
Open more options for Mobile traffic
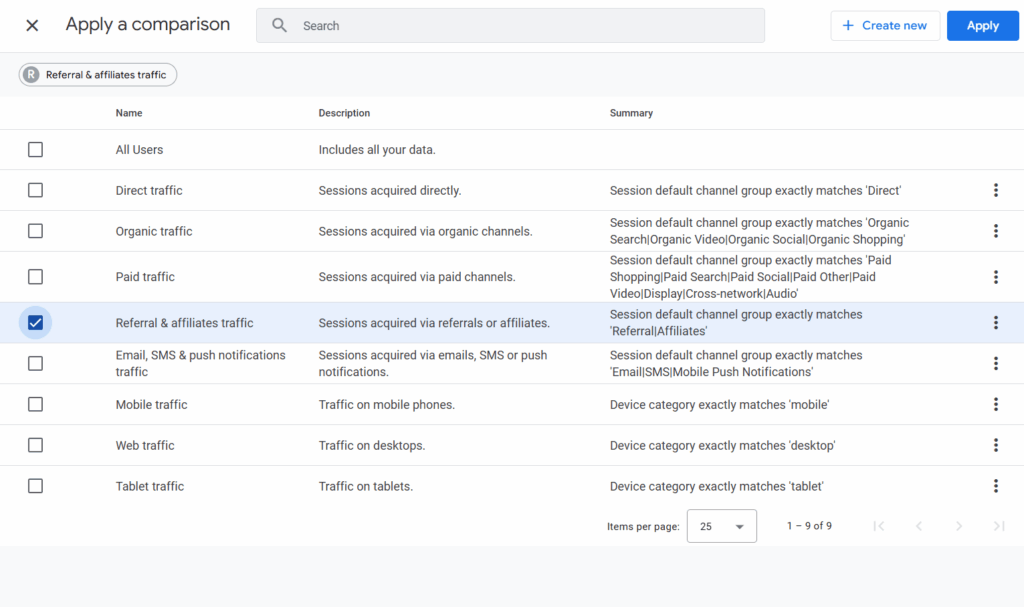coord(995,404)
